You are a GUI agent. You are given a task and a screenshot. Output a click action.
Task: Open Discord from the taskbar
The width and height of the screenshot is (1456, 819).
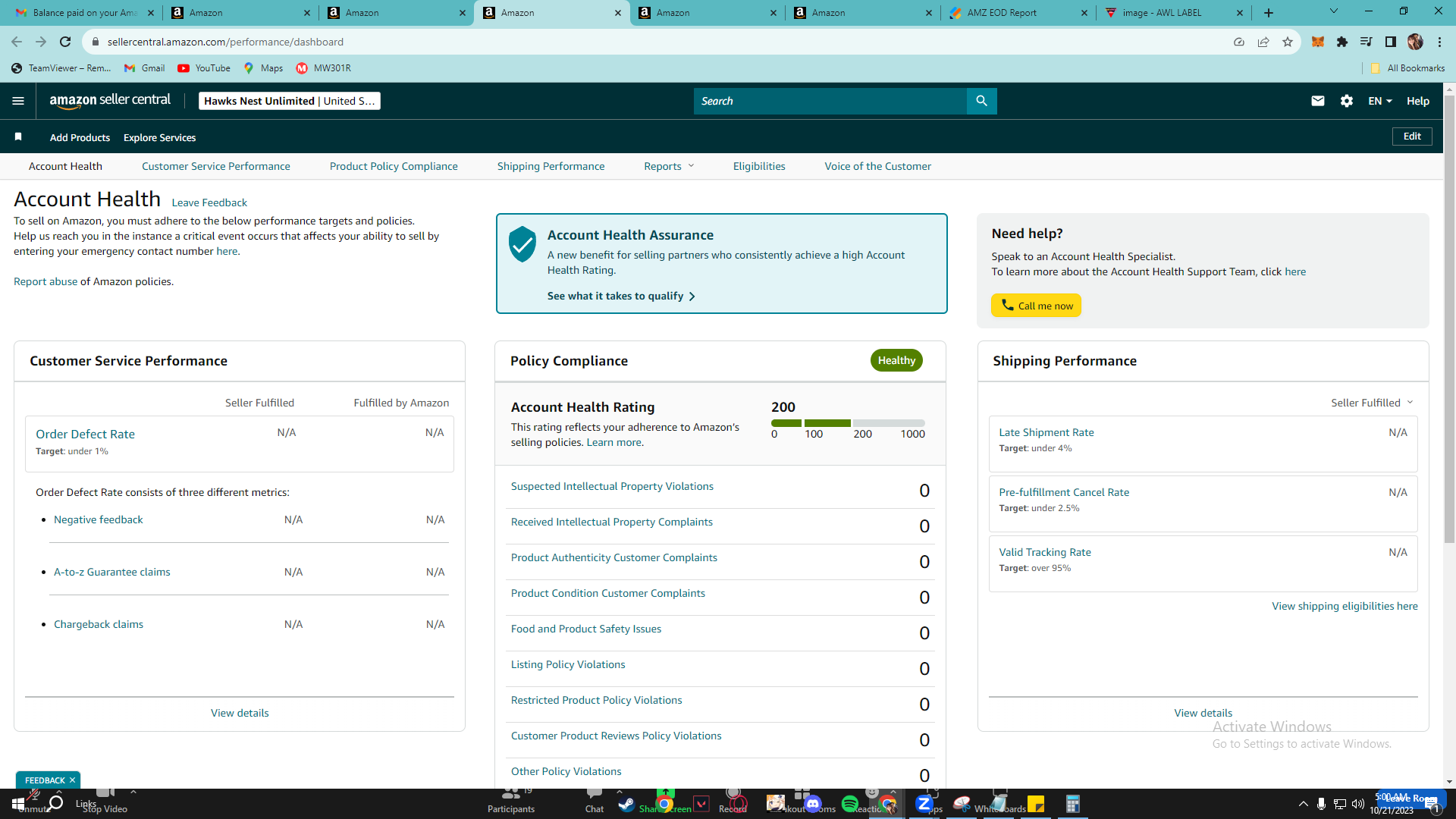[x=813, y=804]
